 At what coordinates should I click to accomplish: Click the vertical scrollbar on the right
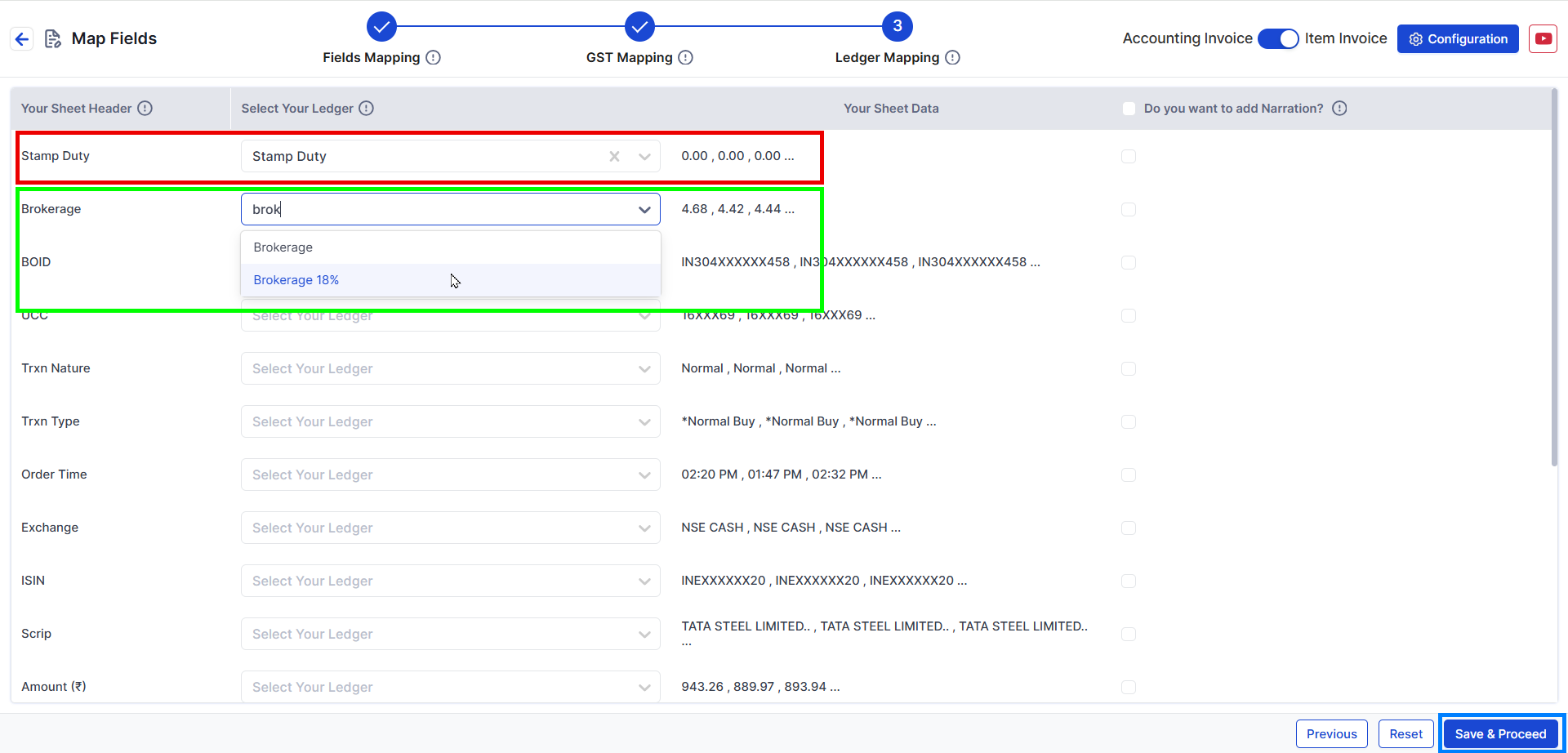[x=1555, y=278]
